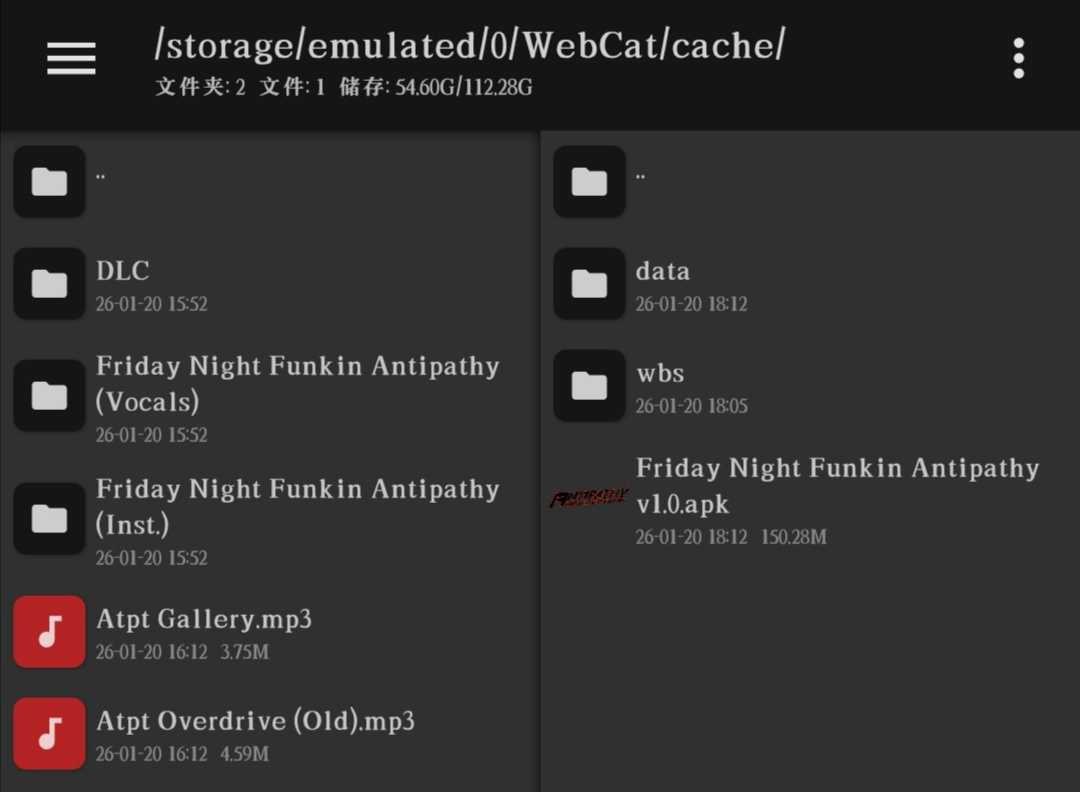Select the Atpt Overdrive (Old).mp3 file name
Viewport: 1080px width, 792px height.
point(255,721)
